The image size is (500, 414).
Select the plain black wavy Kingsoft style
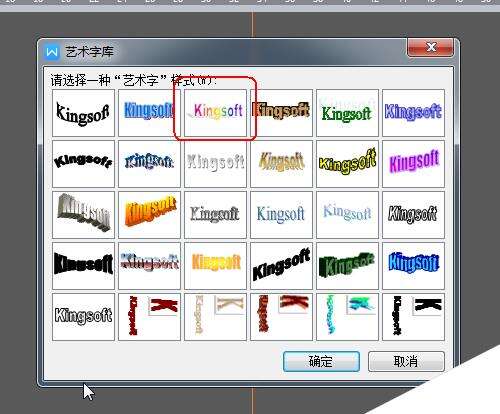click(83, 113)
